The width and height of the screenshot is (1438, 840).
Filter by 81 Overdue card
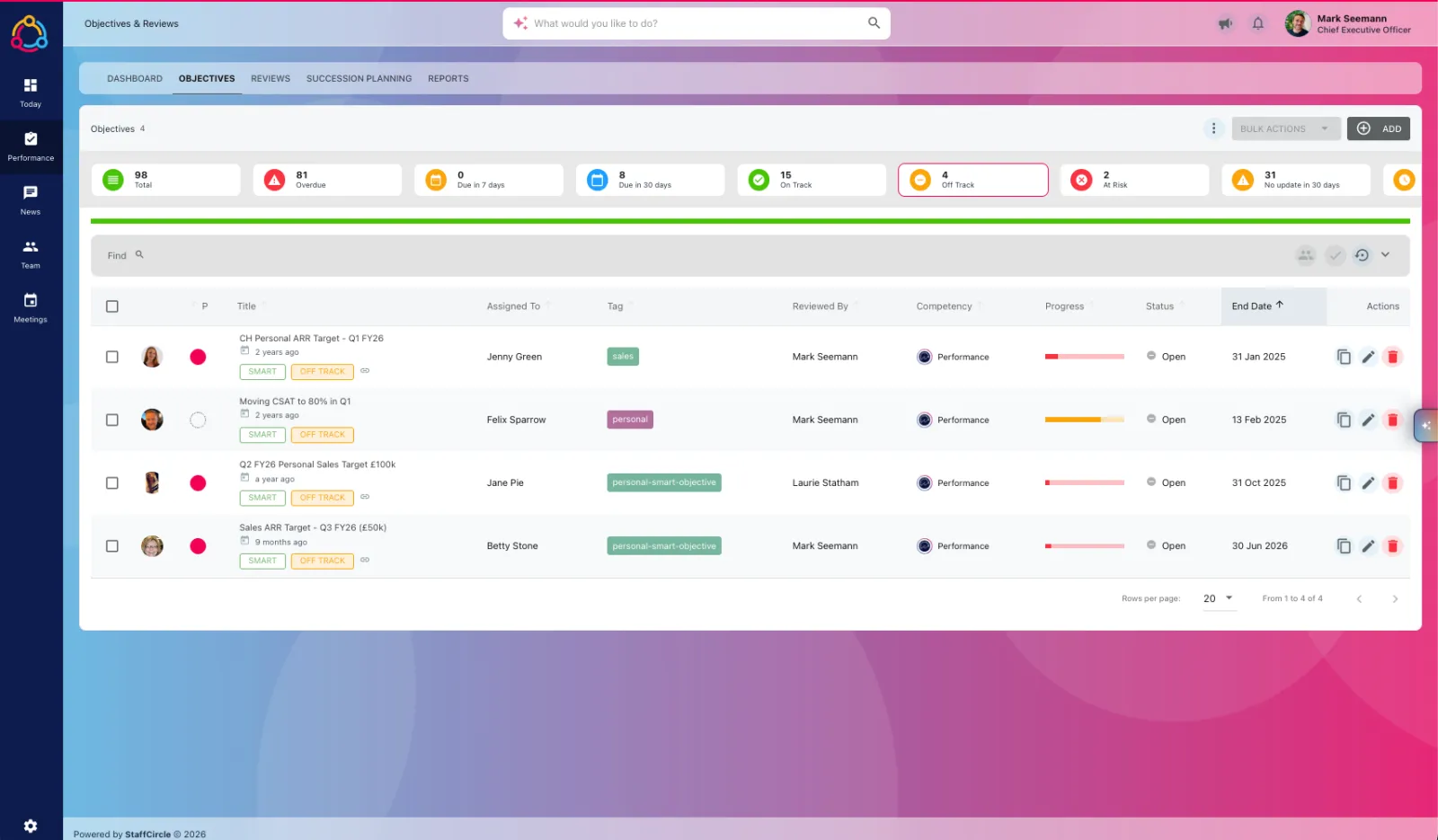pos(327,180)
